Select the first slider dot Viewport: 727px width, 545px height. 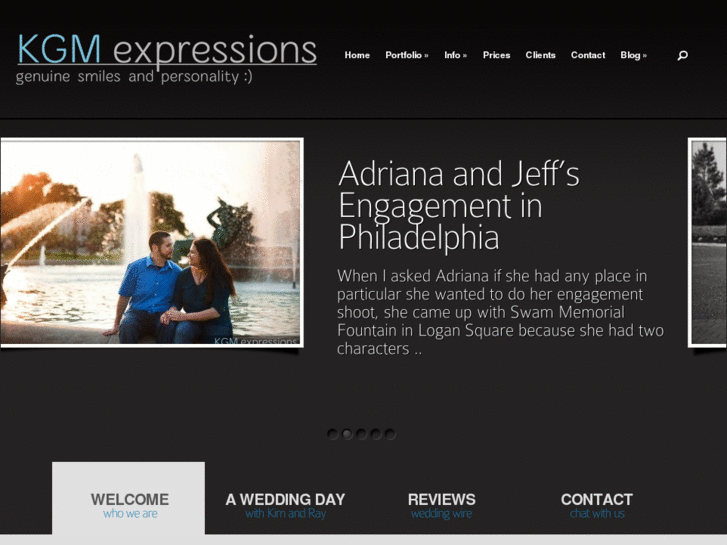click(x=332, y=434)
